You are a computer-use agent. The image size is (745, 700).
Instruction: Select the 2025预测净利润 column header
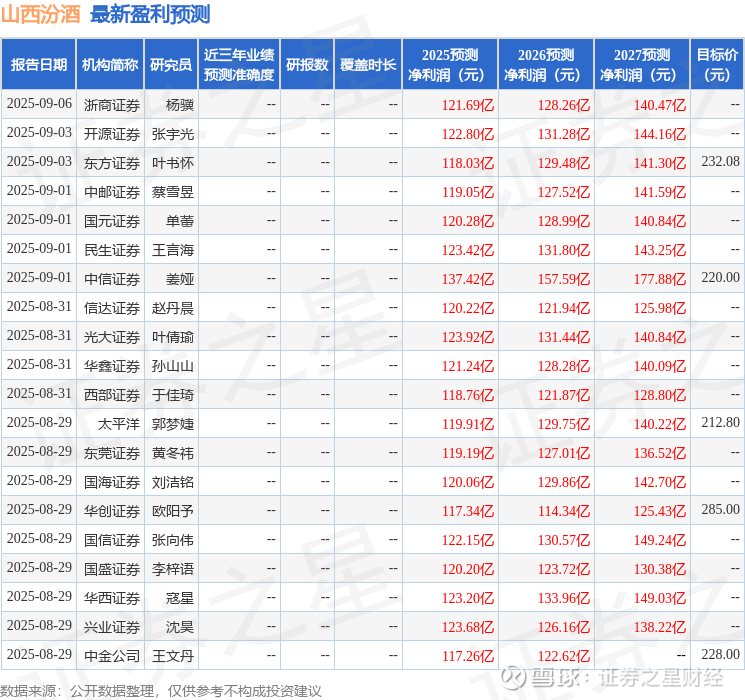[x=450, y=65]
